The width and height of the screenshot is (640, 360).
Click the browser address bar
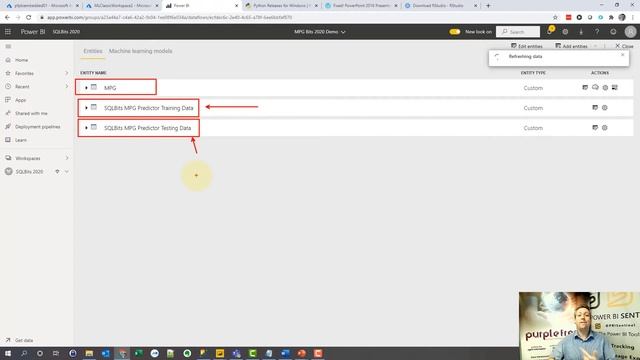(x=294, y=18)
